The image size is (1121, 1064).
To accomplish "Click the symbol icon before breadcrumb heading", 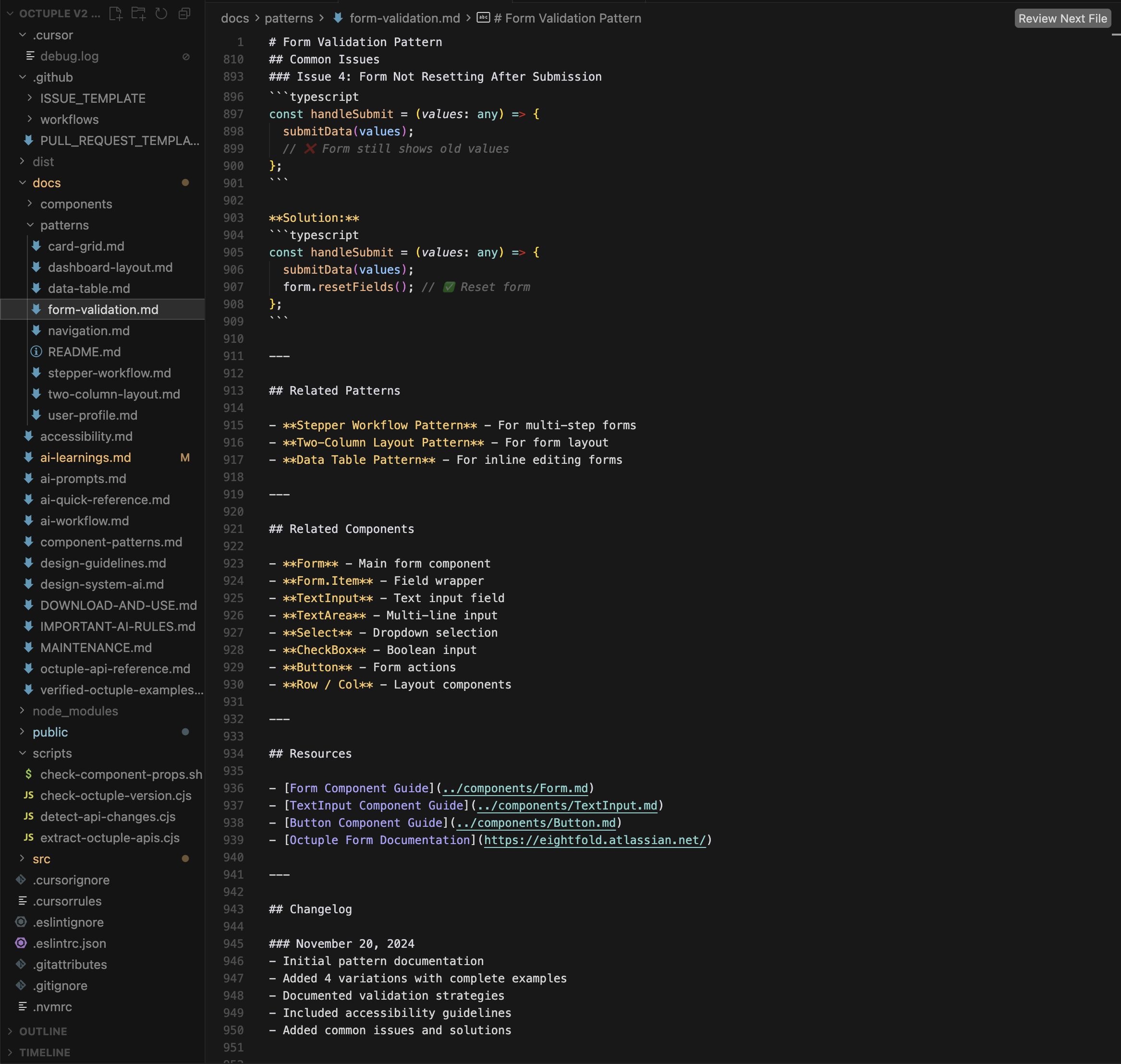I will tap(483, 18).
